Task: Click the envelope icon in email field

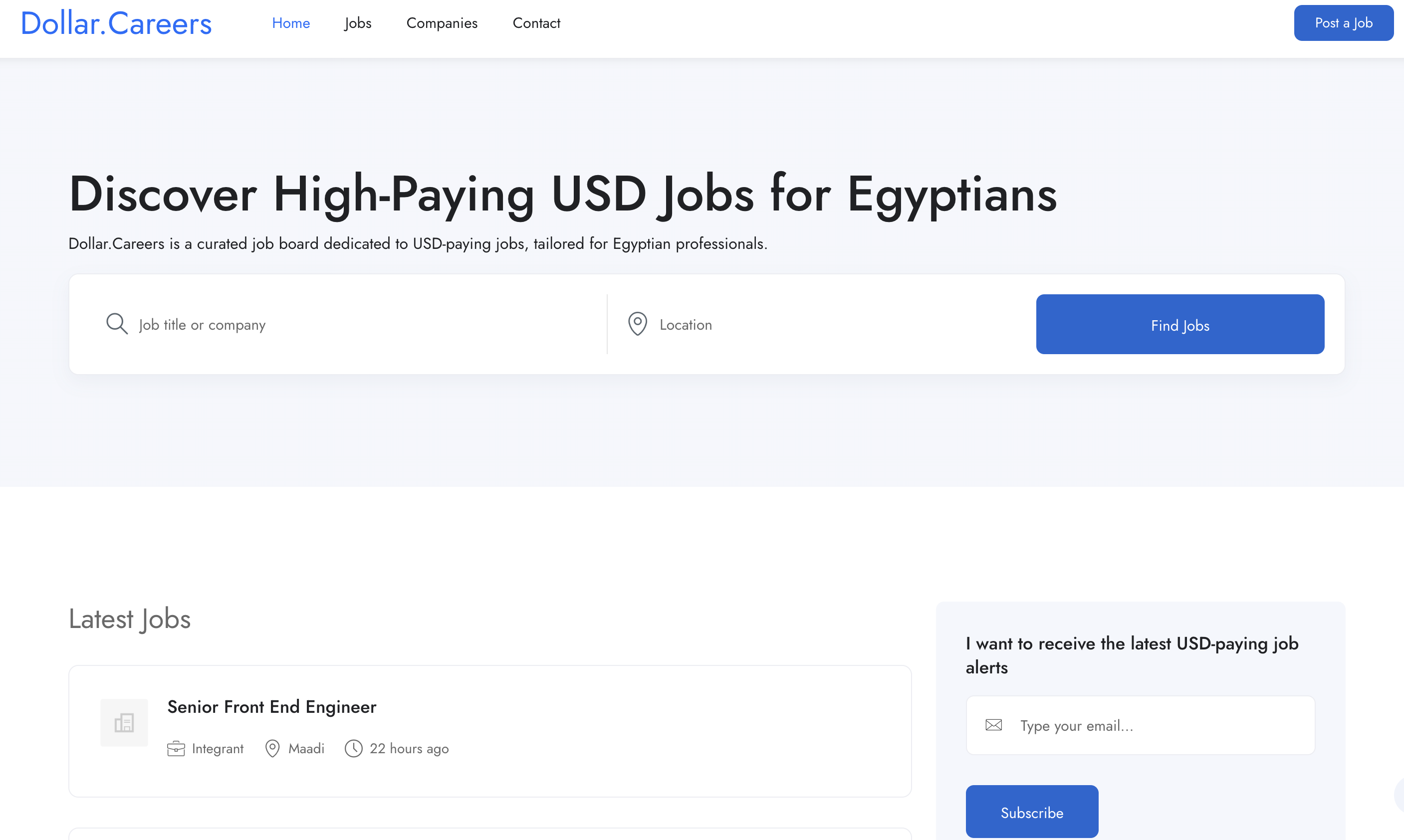Action: [993, 725]
